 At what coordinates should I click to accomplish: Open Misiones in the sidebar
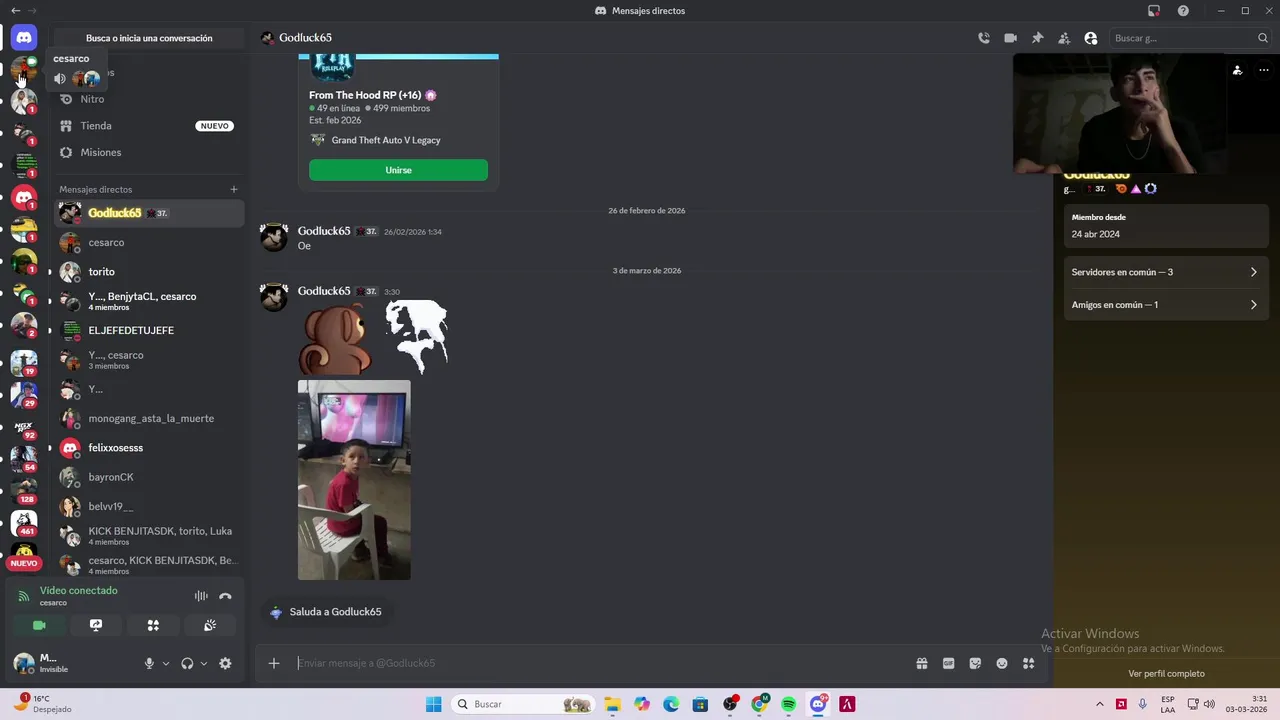[x=149, y=153]
